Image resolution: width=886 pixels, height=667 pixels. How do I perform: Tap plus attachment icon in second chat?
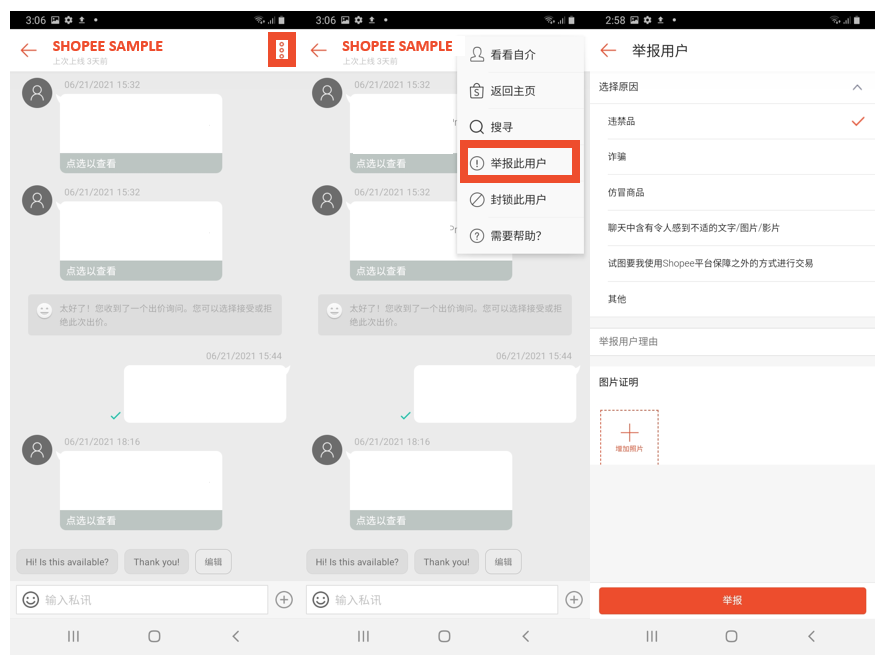pyautogui.click(x=574, y=599)
